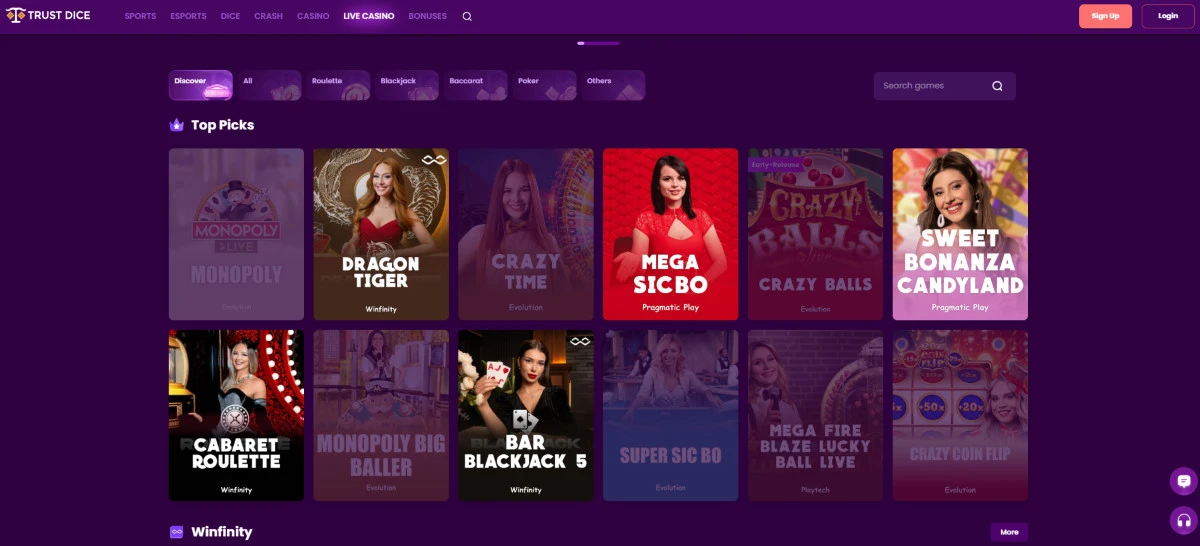Select the Roulette category filter
Viewport: 1200px width, 546px height.
click(338, 85)
